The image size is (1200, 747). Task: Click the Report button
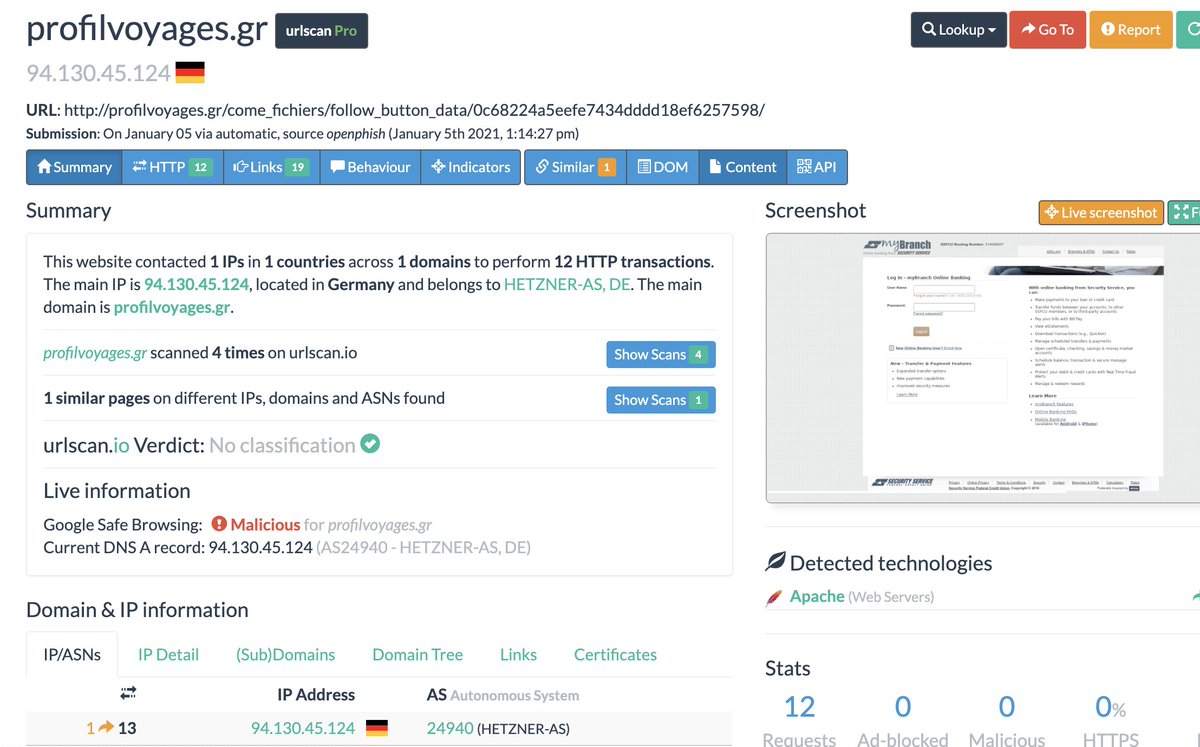[x=1130, y=30]
